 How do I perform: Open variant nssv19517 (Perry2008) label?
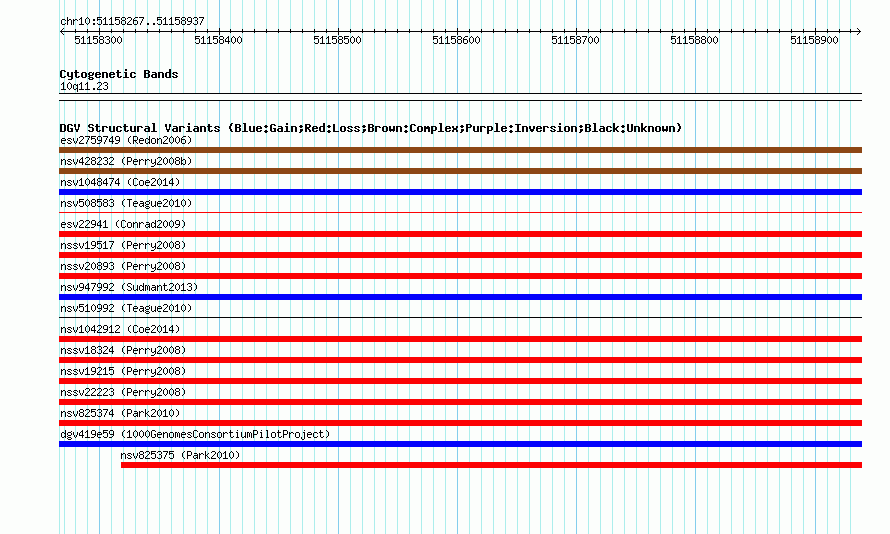tap(123, 245)
